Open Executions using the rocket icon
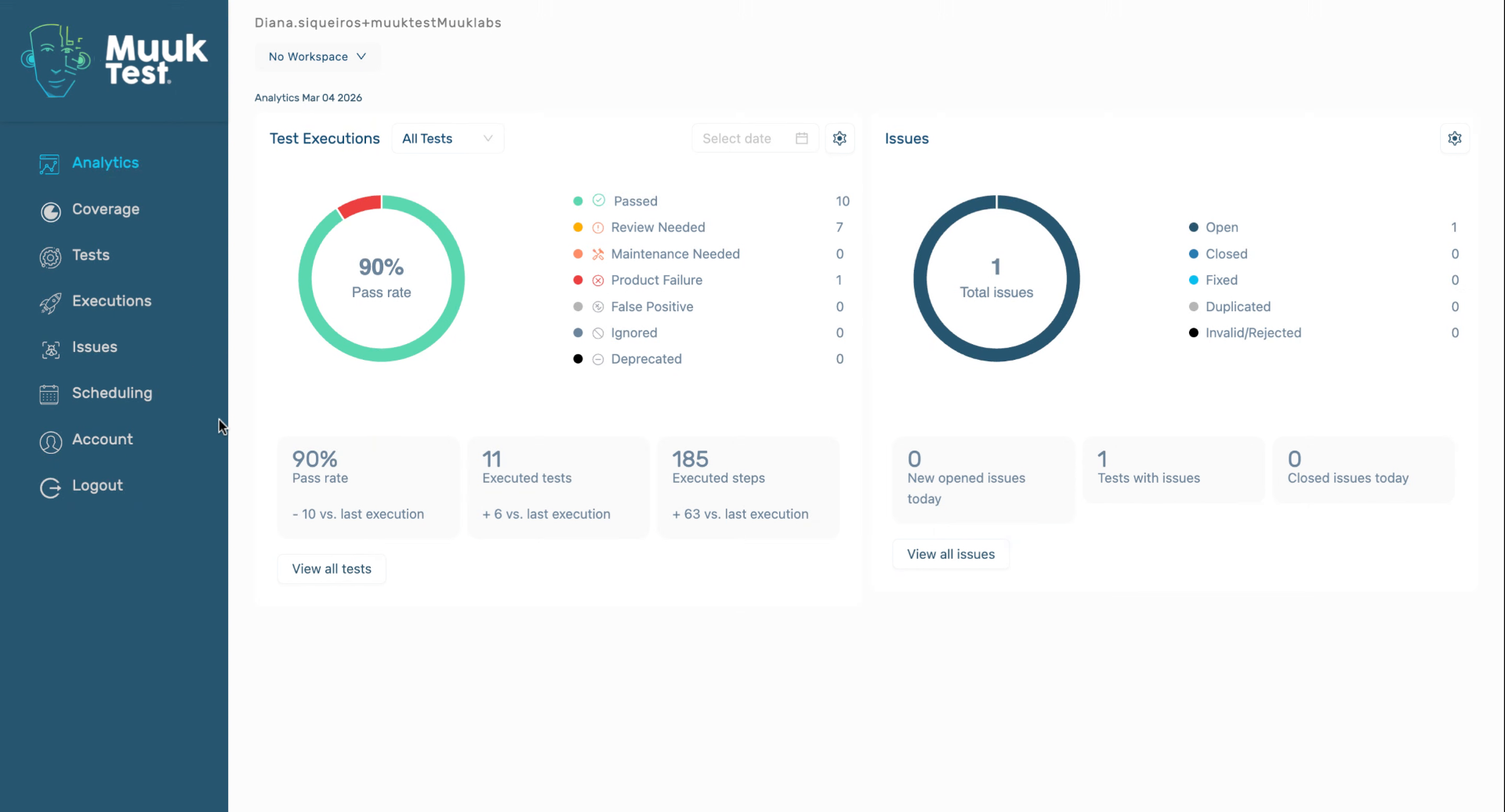This screenshot has width=1505, height=812. point(49,303)
